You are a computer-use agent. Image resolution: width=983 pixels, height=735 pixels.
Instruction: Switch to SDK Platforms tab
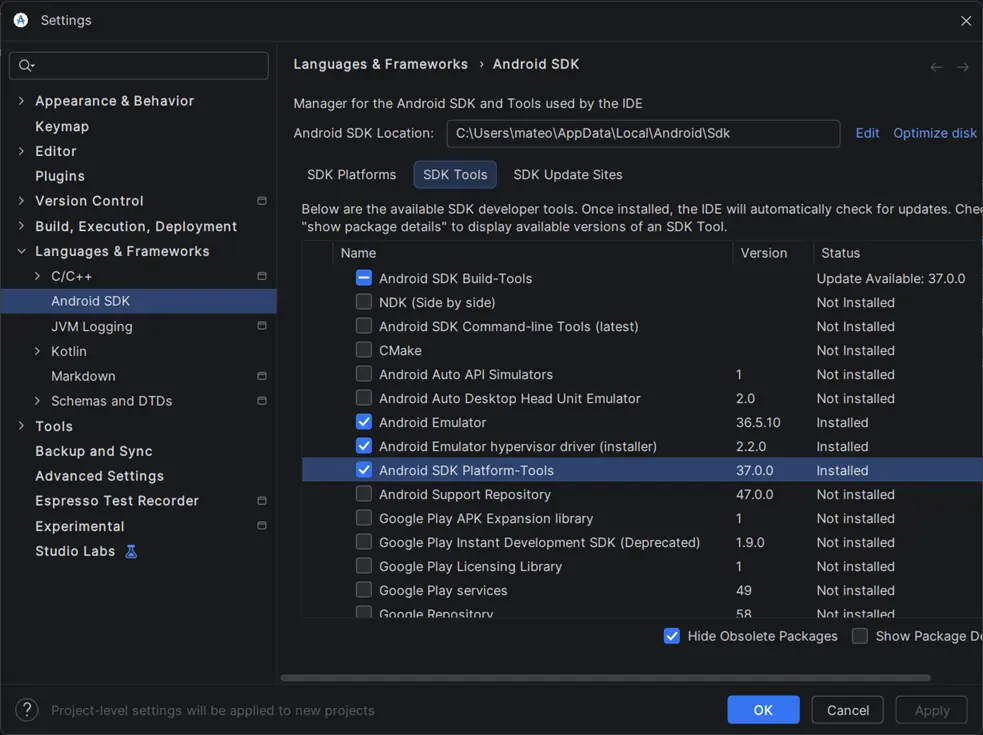click(x=352, y=174)
